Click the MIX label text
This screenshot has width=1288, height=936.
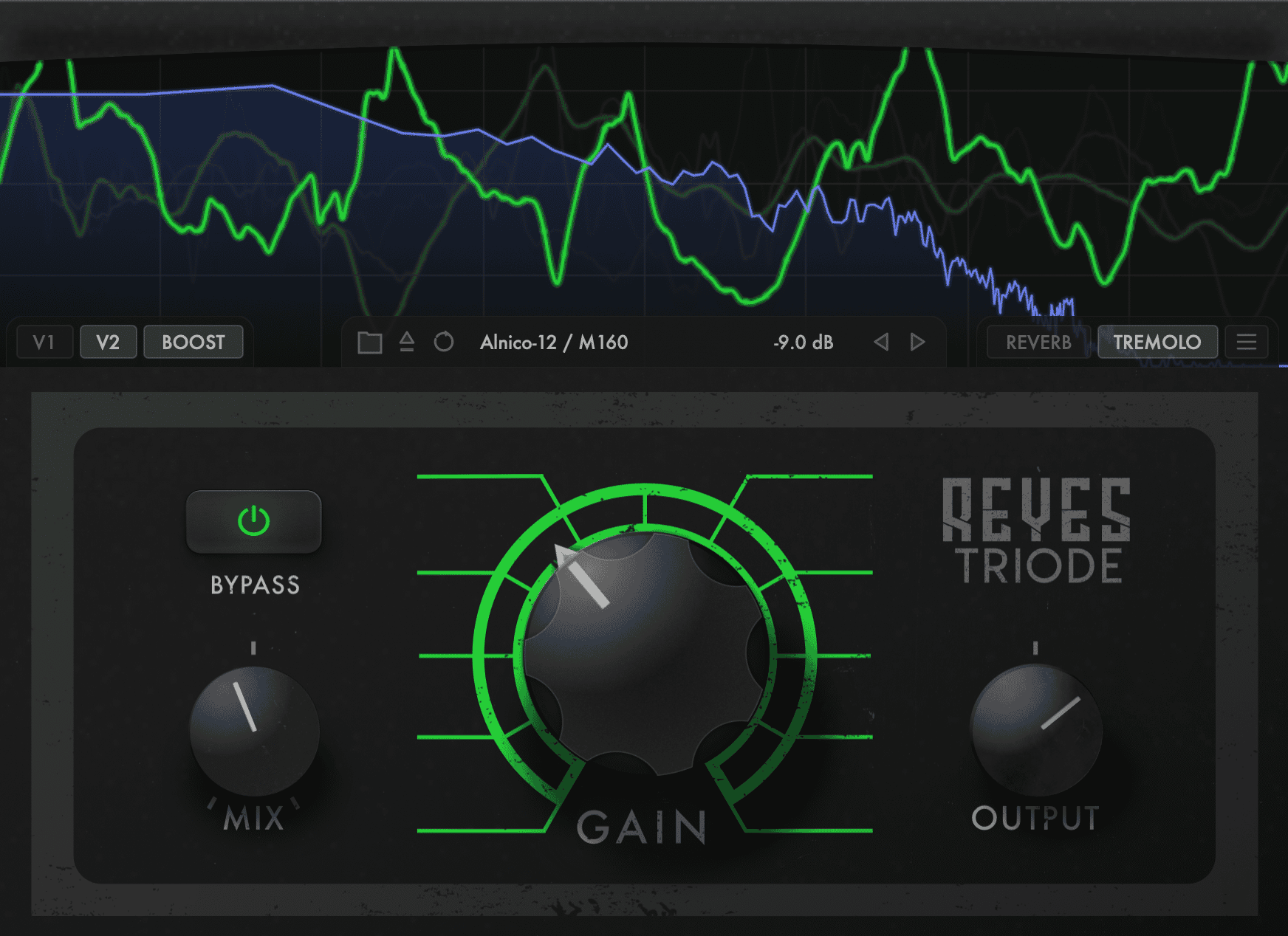click(x=254, y=819)
